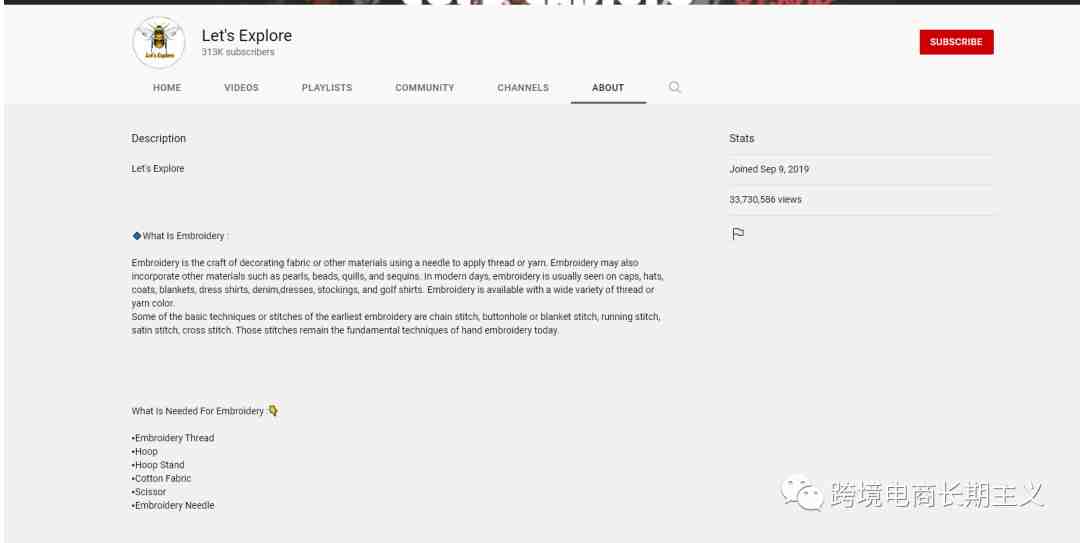Click the report user flag icon
This screenshot has width=1080, height=543.
click(x=738, y=234)
